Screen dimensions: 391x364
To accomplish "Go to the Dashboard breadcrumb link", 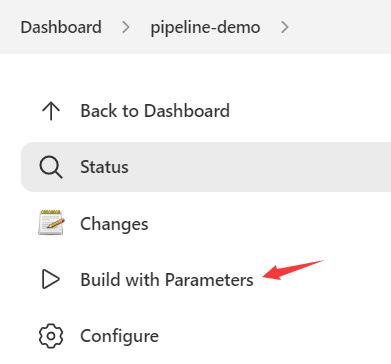I will point(61,27).
